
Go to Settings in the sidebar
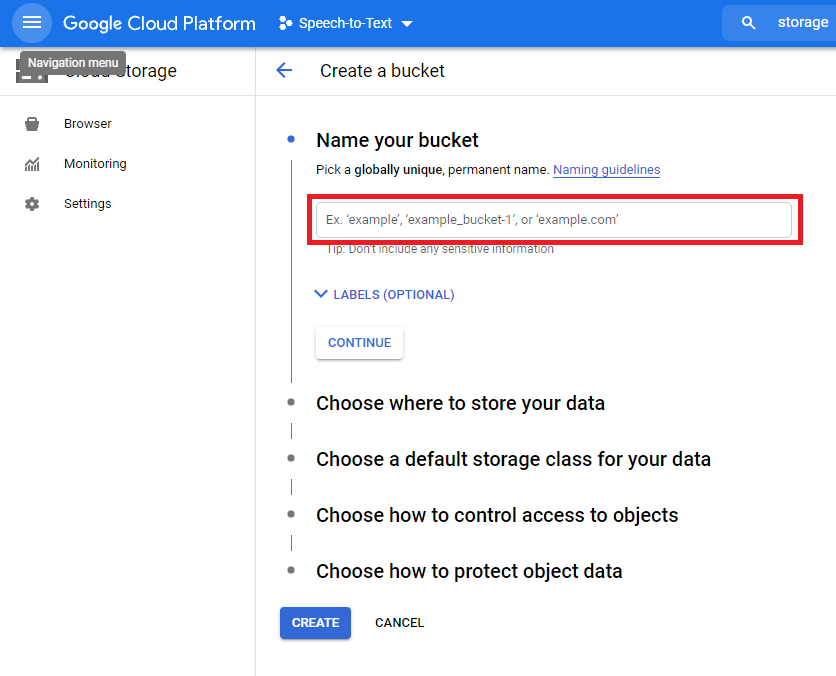click(88, 204)
